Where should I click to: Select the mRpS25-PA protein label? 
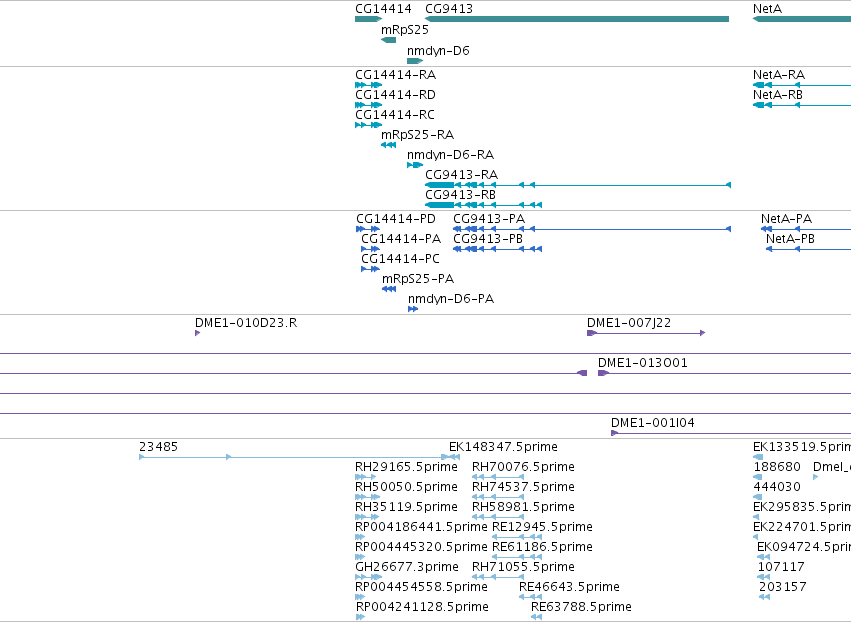(418, 280)
